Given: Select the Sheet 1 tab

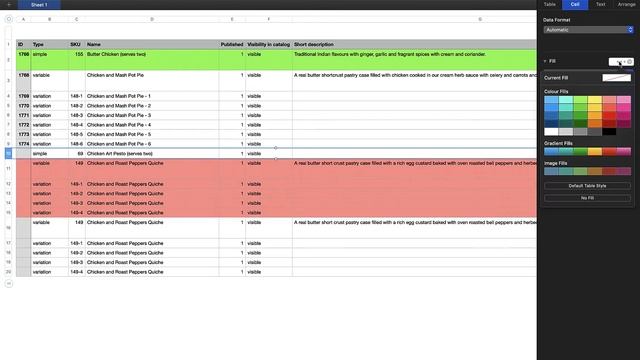Looking at the screenshot, I should (39, 5).
